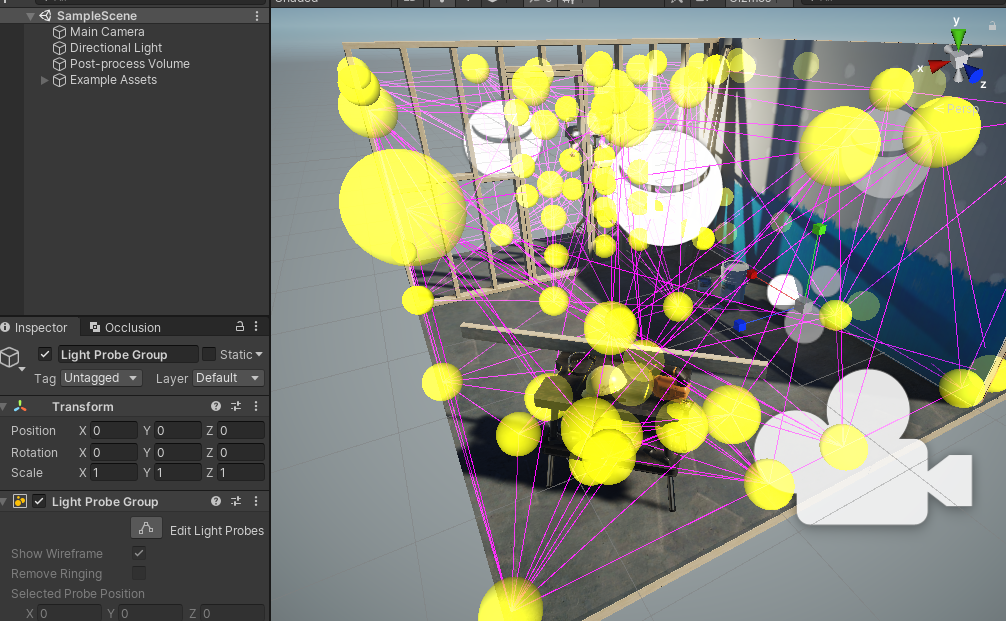Click the Scale Z field
This screenshot has width=1006, height=621.
(x=241, y=473)
